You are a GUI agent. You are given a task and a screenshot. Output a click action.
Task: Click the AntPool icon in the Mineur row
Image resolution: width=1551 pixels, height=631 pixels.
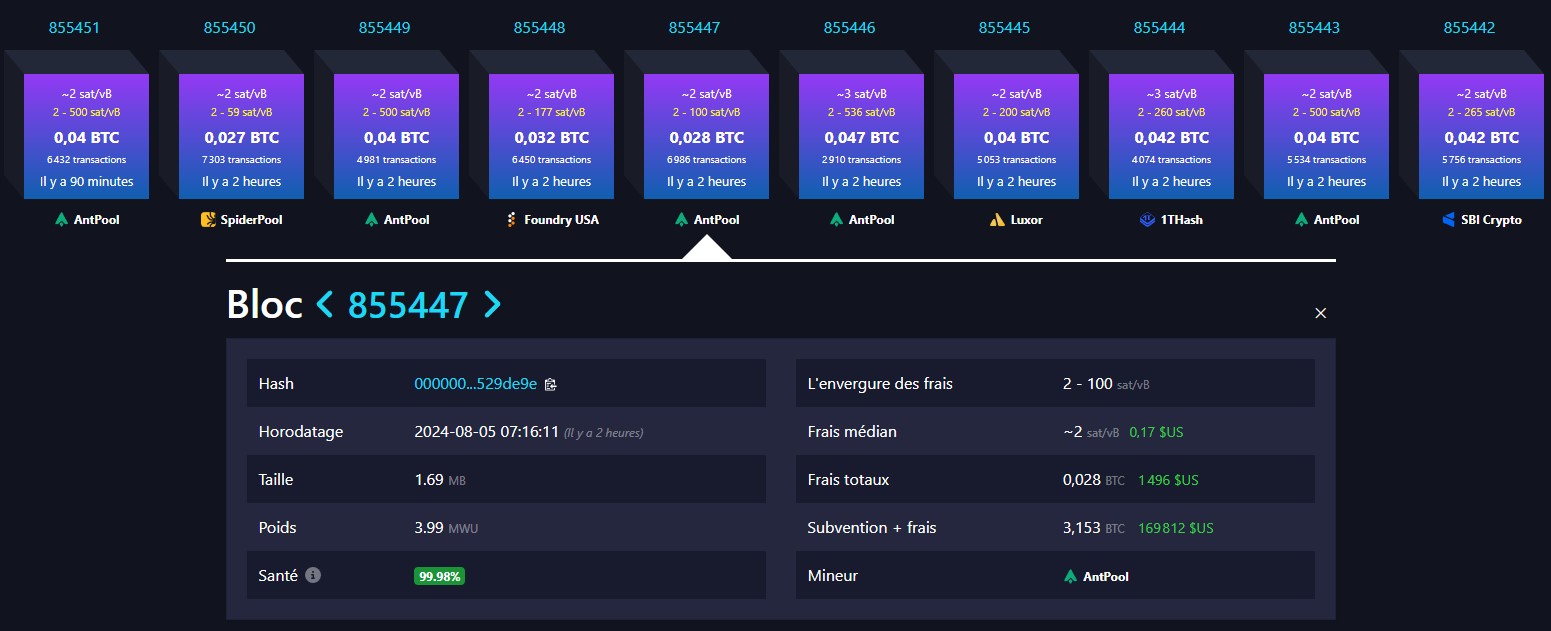1068,575
